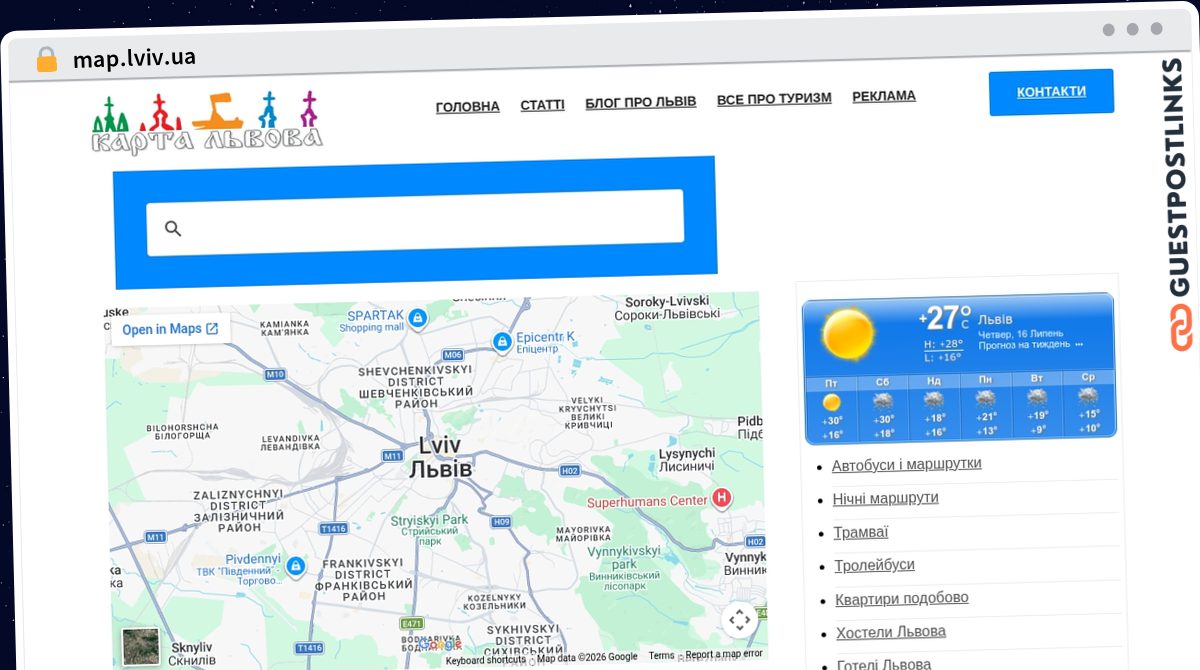This screenshot has height=670, width=1200.
Task: Click the Tuesday (Вт) forecast icon
Action: coord(1037,397)
